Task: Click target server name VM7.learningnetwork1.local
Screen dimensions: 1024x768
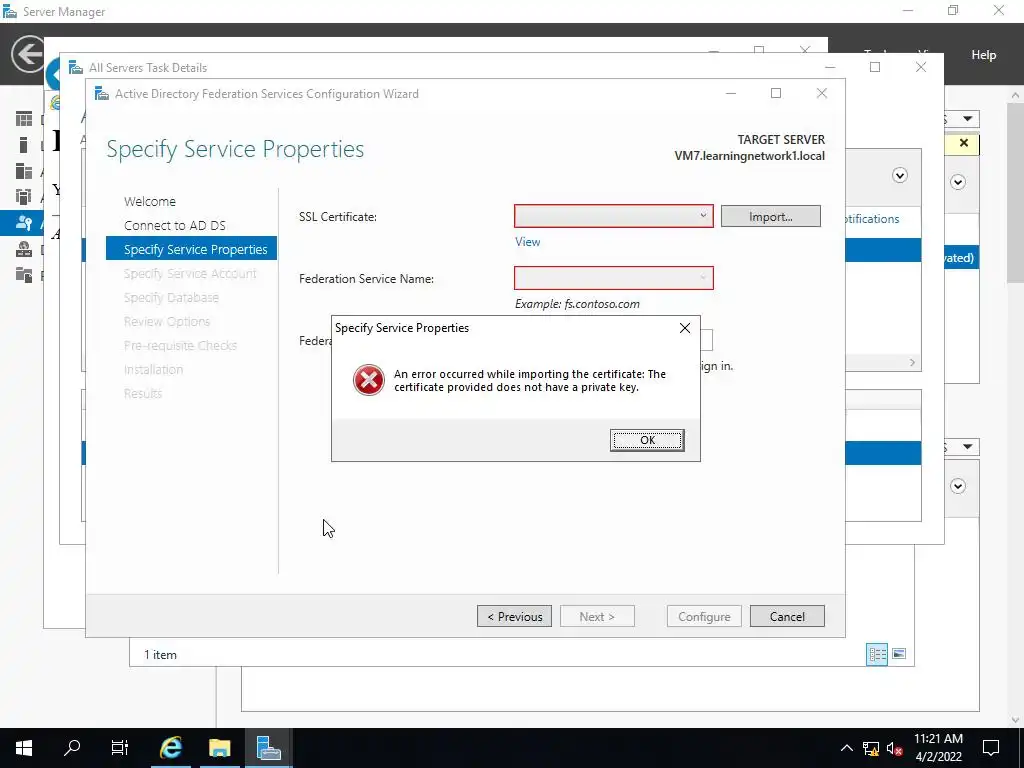Action: [x=749, y=156]
